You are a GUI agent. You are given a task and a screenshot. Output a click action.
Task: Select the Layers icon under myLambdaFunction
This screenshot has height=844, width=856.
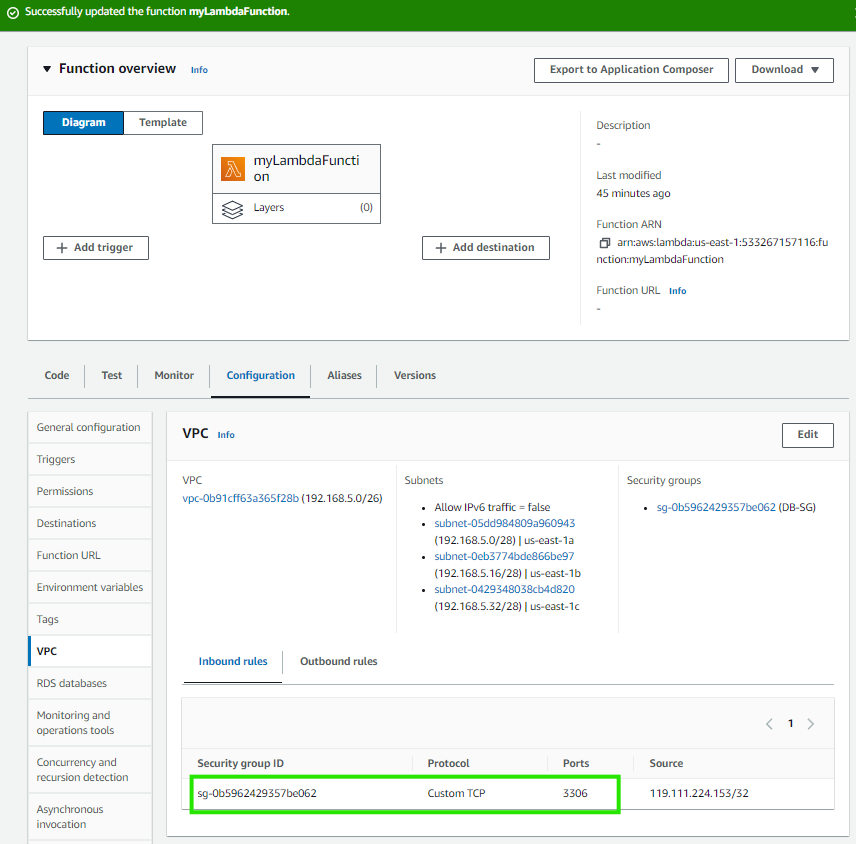click(233, 207)
